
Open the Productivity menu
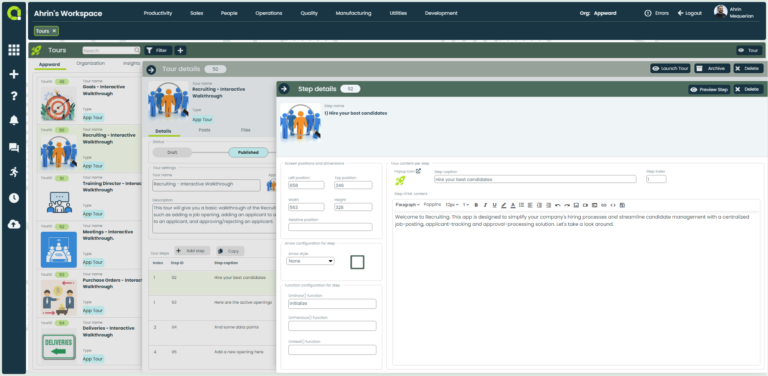(158, 13)
